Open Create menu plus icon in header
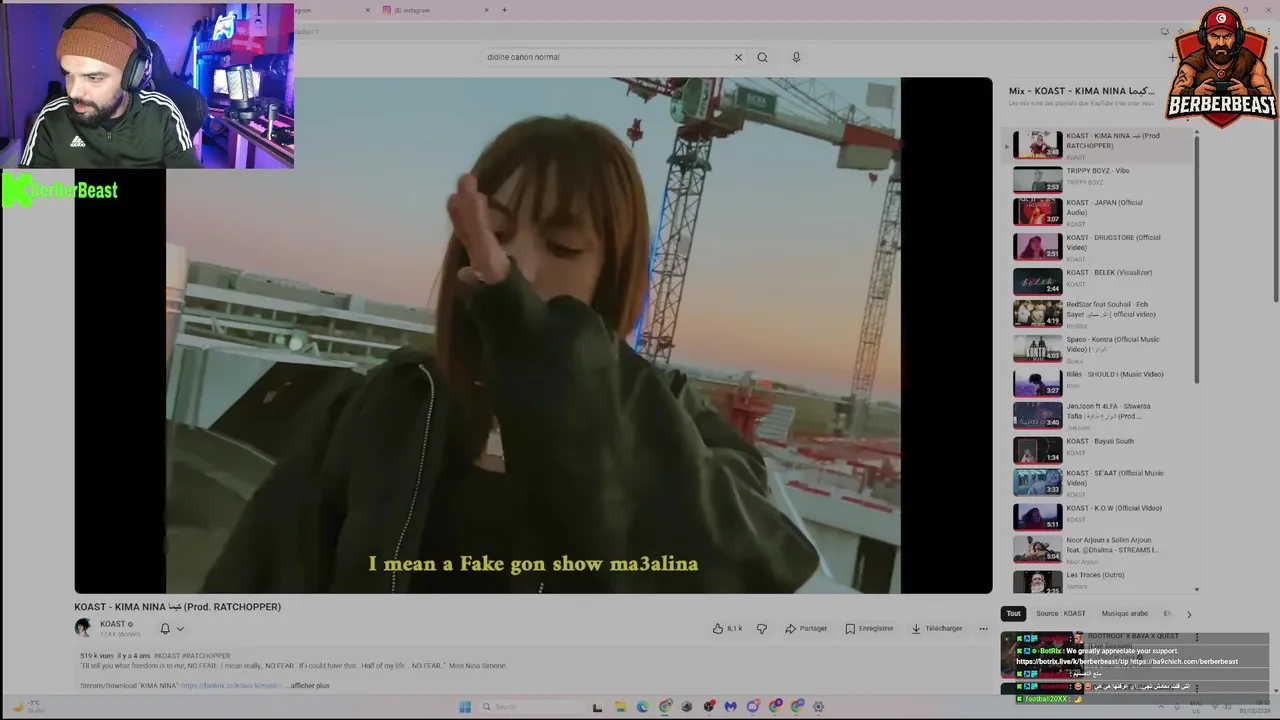This screenshot has height=720, width=1280. coord(1172,57)
